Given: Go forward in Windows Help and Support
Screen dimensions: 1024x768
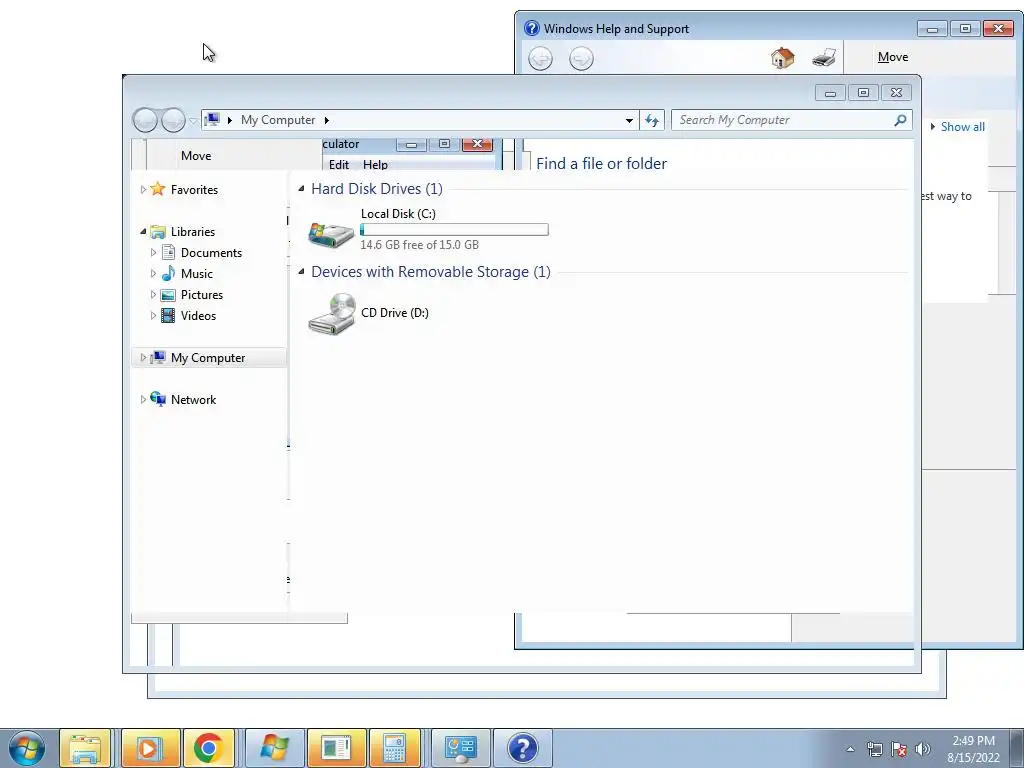Looking at the screenshot, I should 581,59.
